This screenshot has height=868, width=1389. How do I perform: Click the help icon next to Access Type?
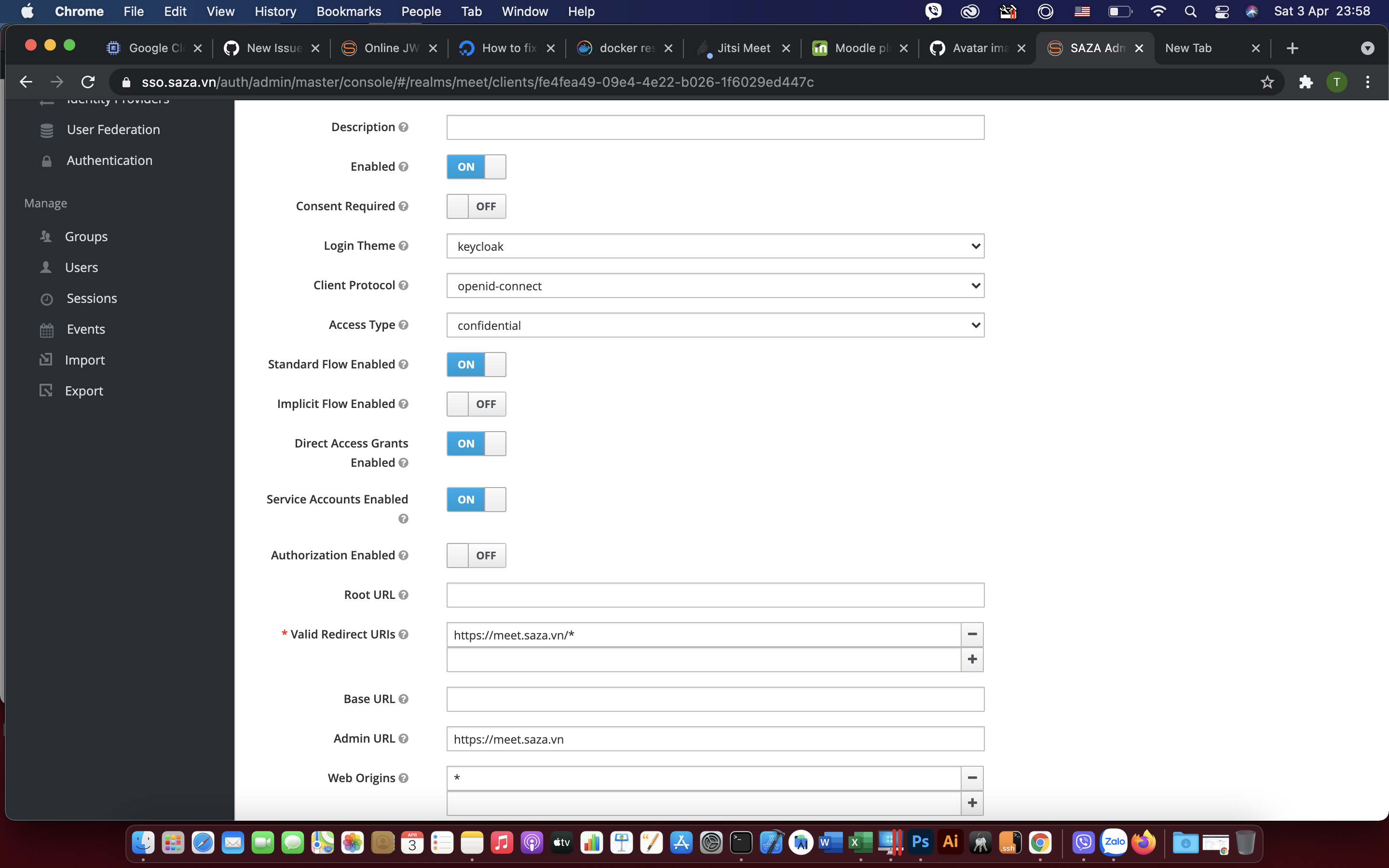click(404, 325)
